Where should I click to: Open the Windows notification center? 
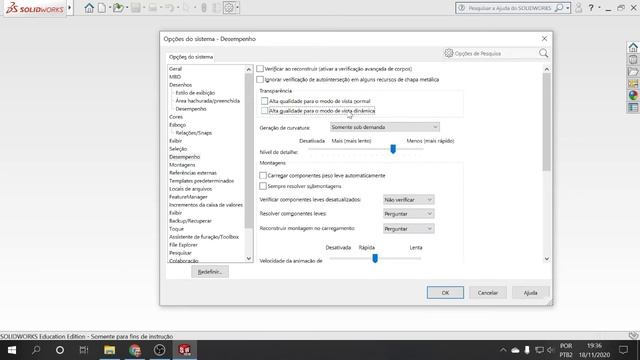(x=623, y=350)
